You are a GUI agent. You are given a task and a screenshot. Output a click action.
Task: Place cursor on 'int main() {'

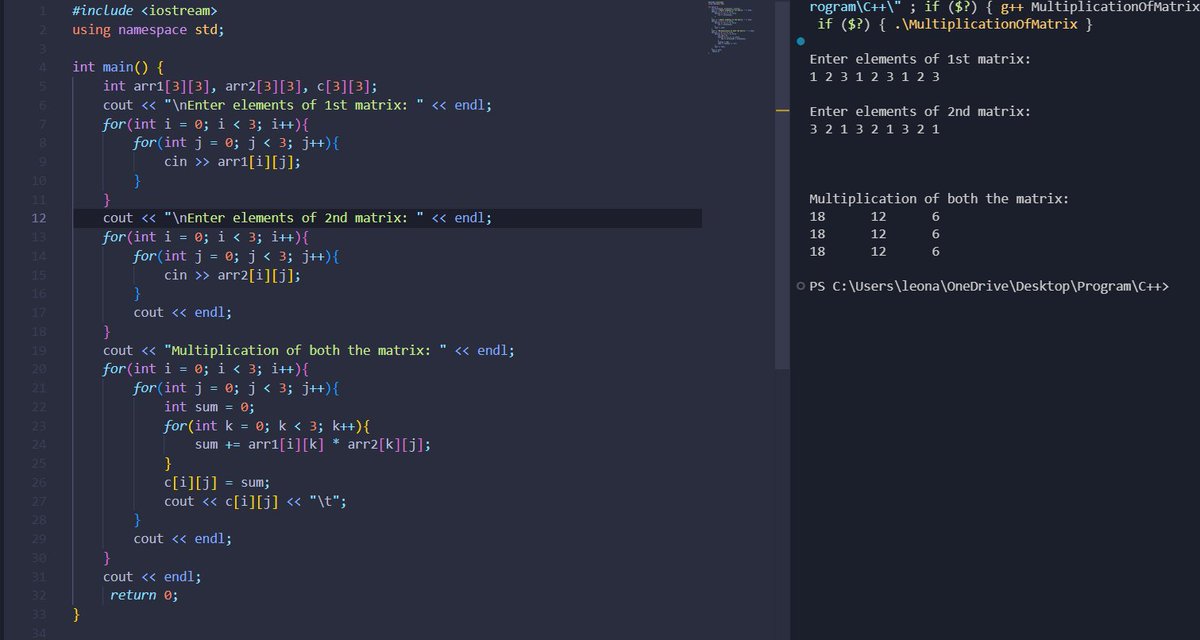click(120, 67)
